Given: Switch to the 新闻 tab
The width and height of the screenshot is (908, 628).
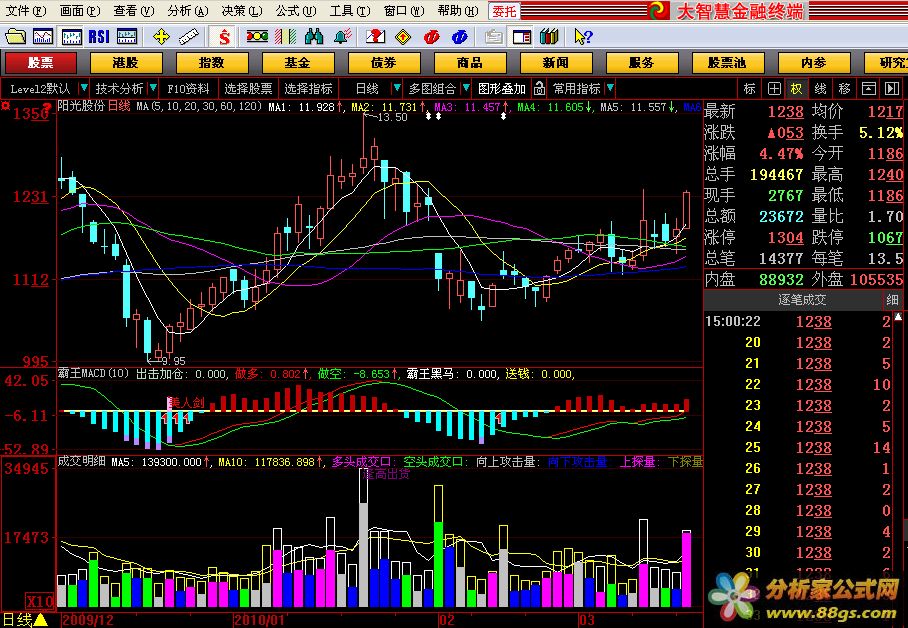Looking at the screenshot, I should click(x=556, y=63).
